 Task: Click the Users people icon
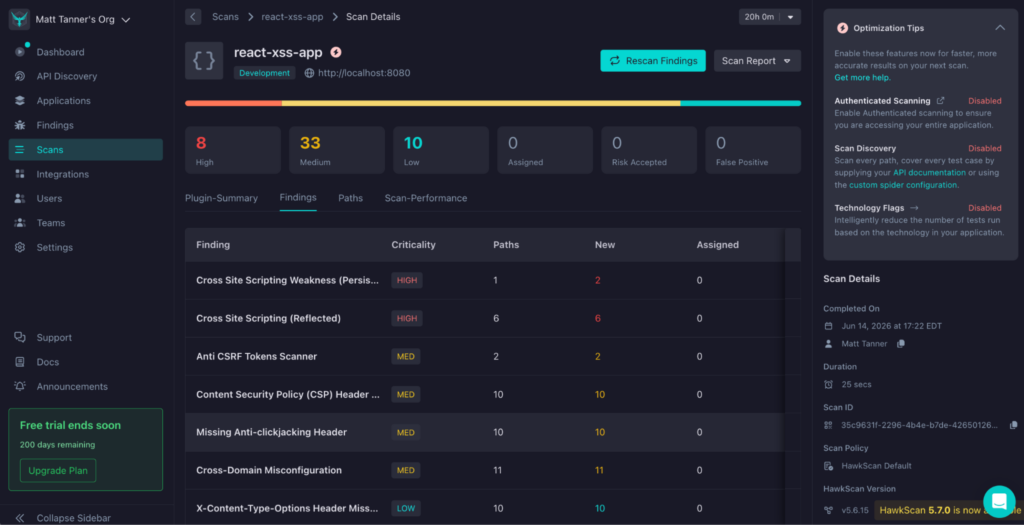coord(20,199)
